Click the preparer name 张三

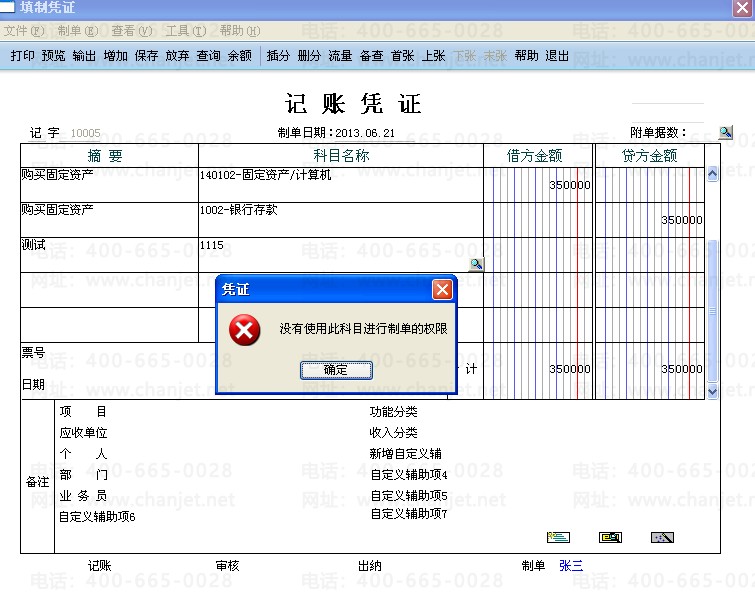pos(571,566)
